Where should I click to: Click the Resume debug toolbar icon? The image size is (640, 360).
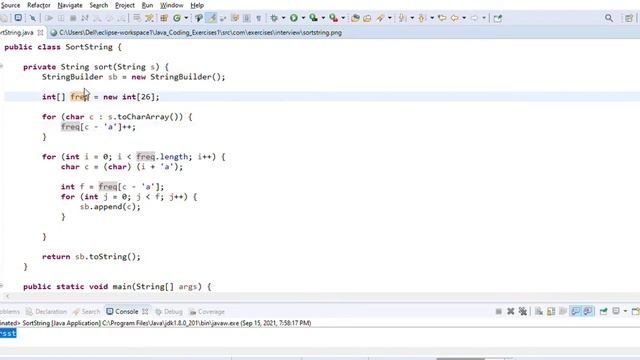(49, 18)
